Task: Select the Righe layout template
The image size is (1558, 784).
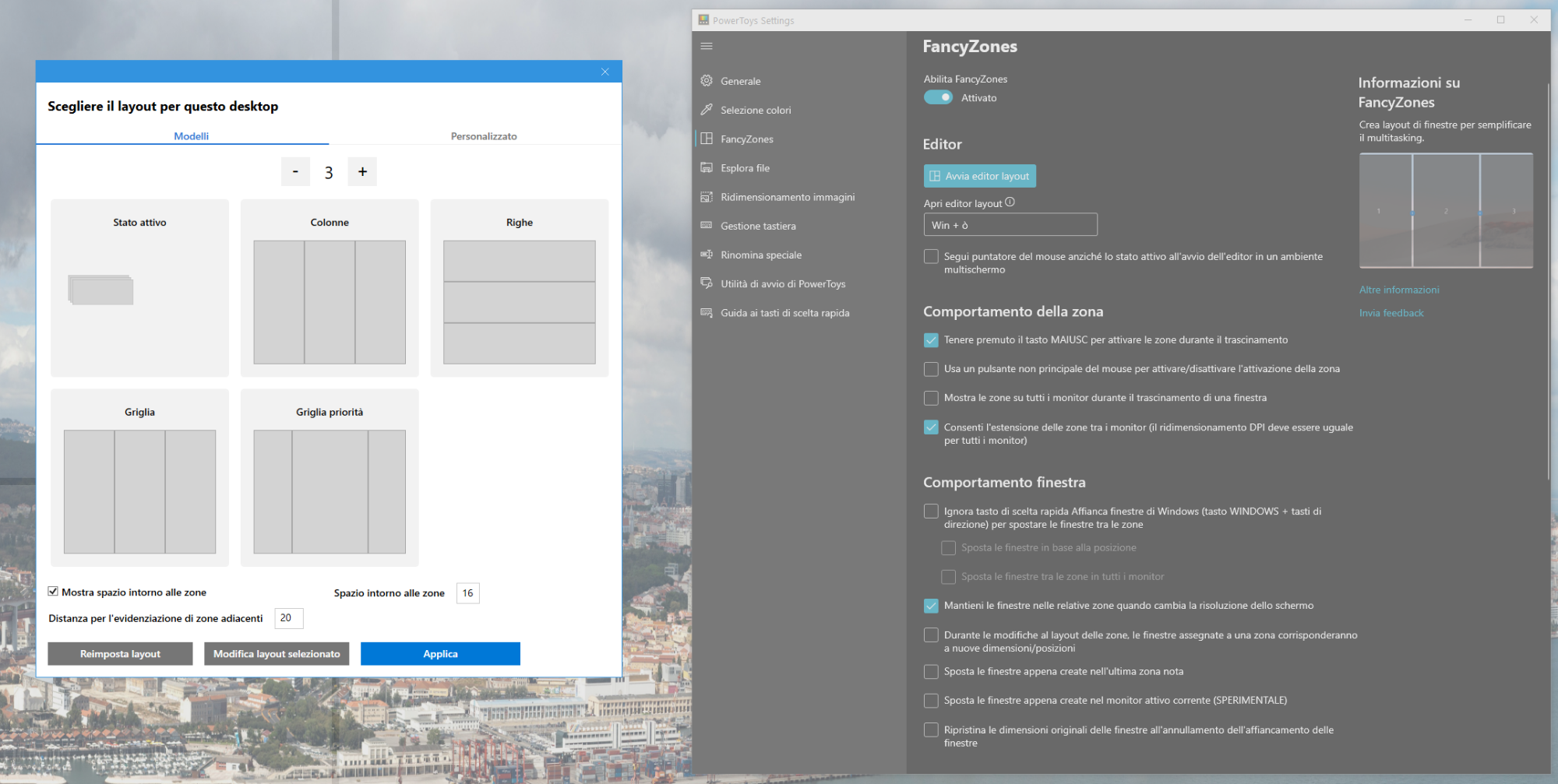Action: pos(520,288)
